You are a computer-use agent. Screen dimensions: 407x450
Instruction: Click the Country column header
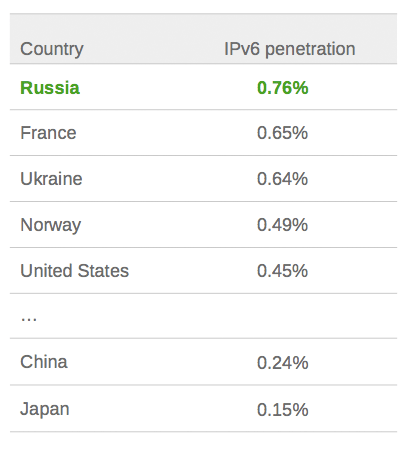click(x=52, y=49)
